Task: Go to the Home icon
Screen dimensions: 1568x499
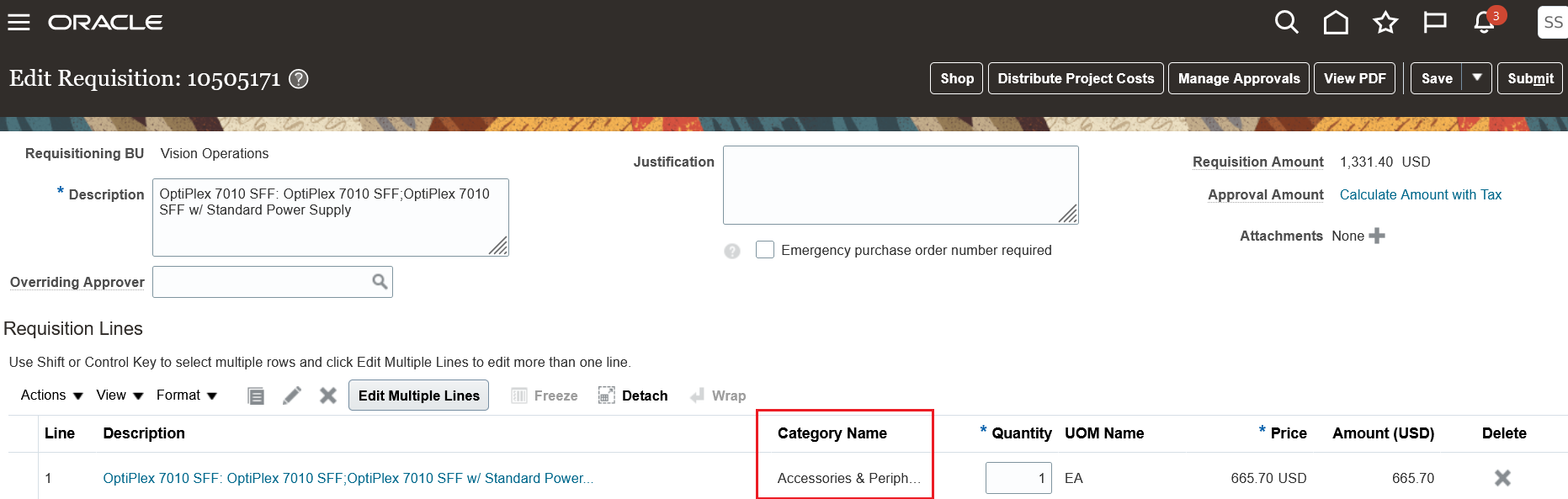Action: [1336, 23]
